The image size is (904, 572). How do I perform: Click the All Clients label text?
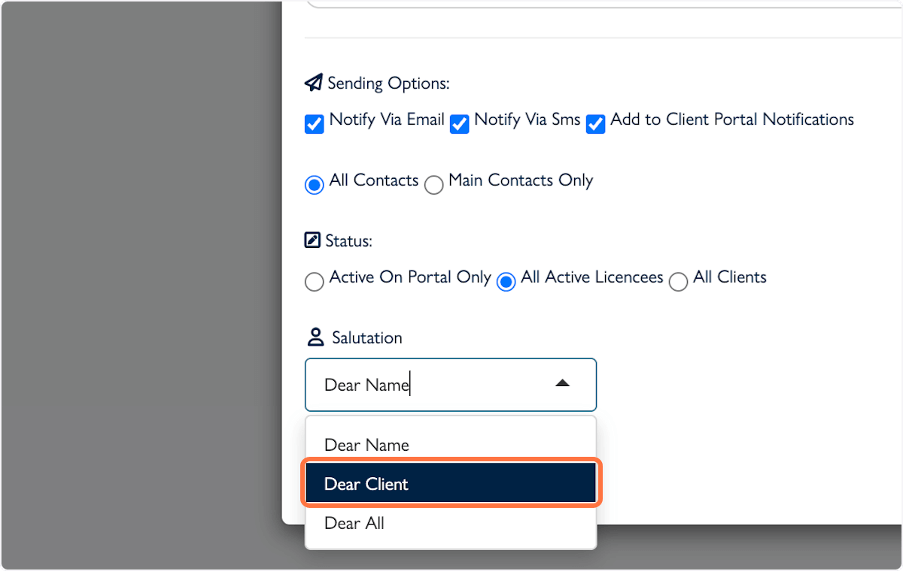click(730, 277)
